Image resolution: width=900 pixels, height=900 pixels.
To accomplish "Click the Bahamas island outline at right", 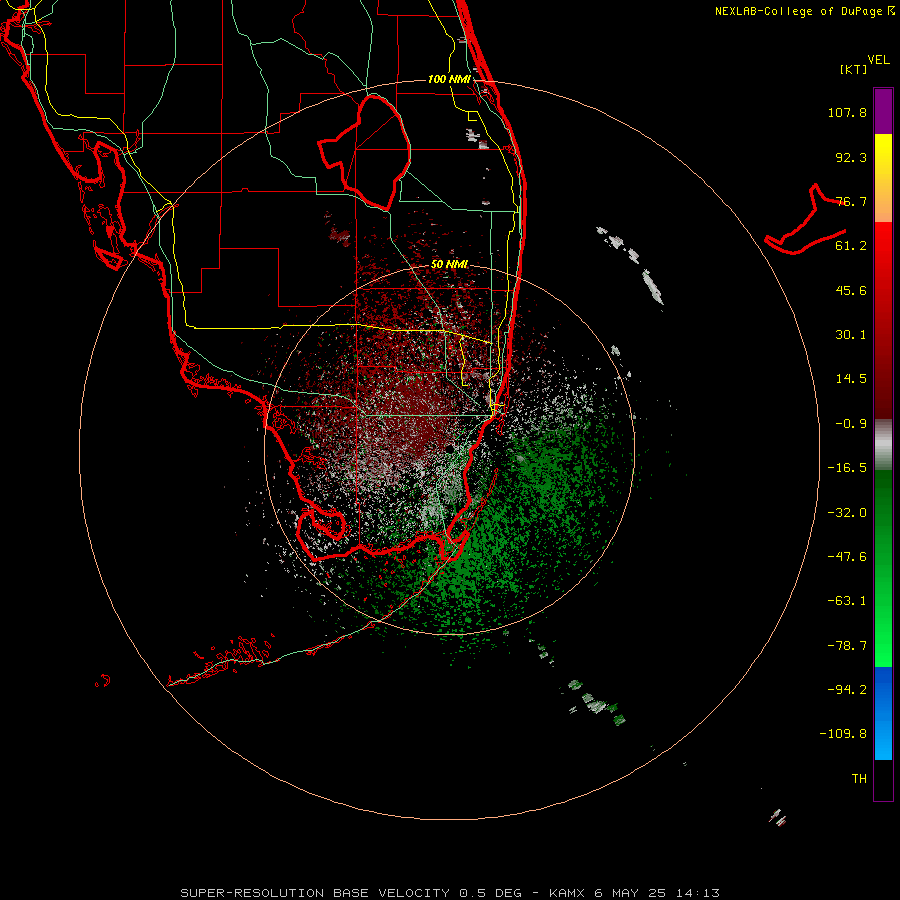I will coord(805,220).
